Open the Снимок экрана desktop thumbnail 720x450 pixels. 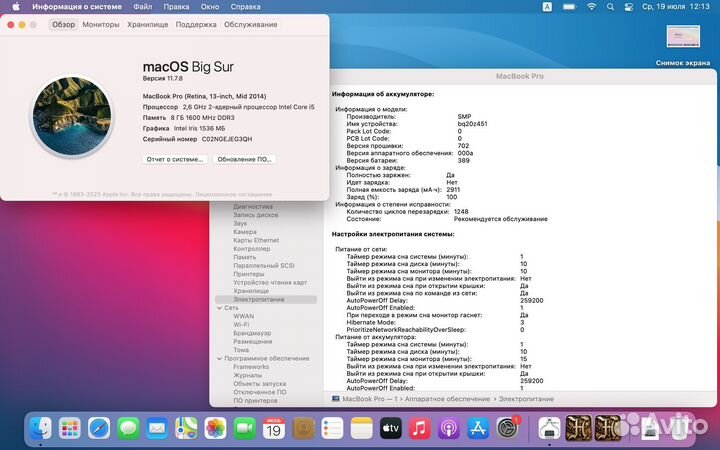pyautogui.click(x=683, y=37)
